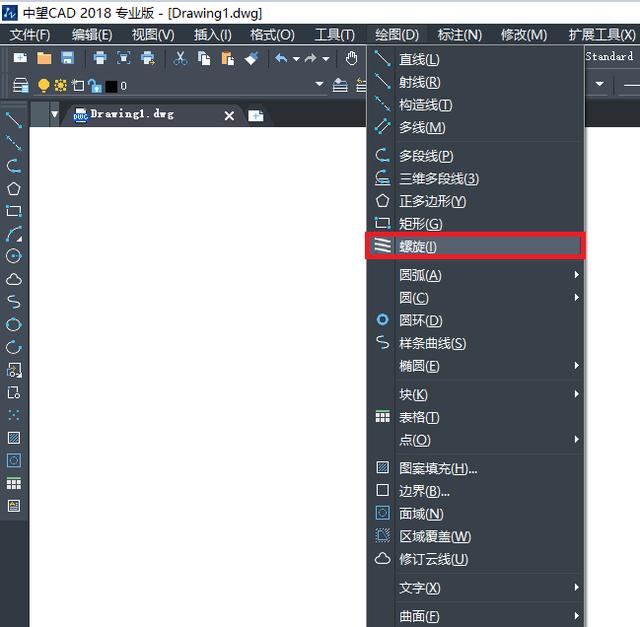The height and width of the screenshot is (627, 640).
Task: Open the 格式(O) menu
Action: click(x=272, y=35)
